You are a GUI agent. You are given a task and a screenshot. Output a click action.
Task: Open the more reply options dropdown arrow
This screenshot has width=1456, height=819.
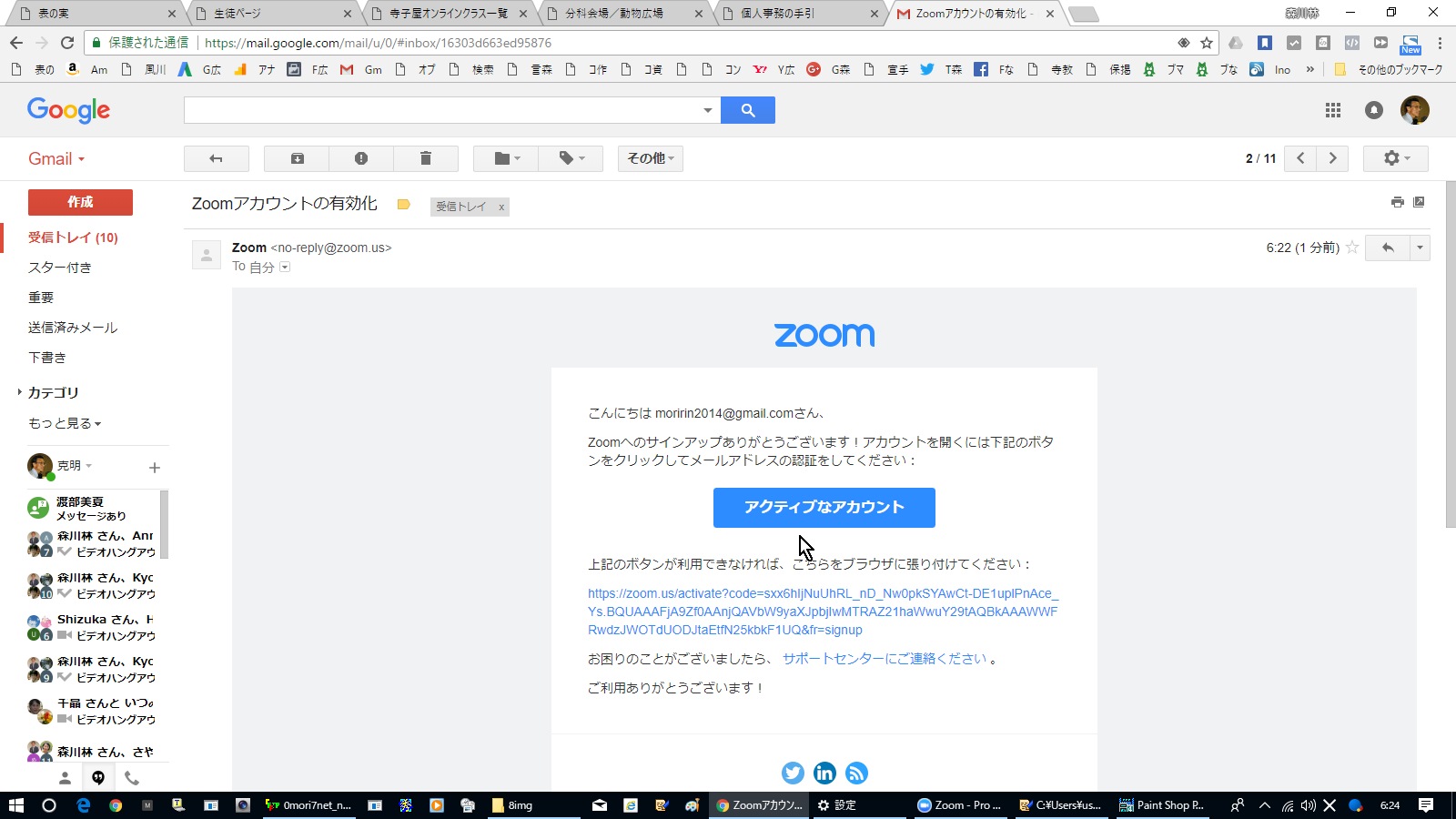[x=1420, y=248]
